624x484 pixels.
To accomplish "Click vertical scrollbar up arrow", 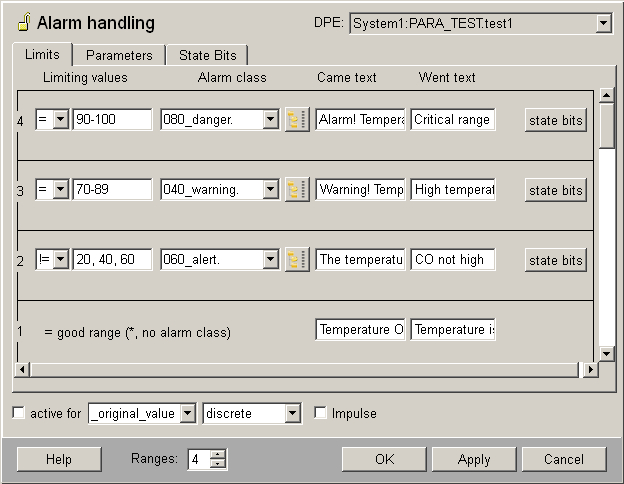I will (606, 95).
